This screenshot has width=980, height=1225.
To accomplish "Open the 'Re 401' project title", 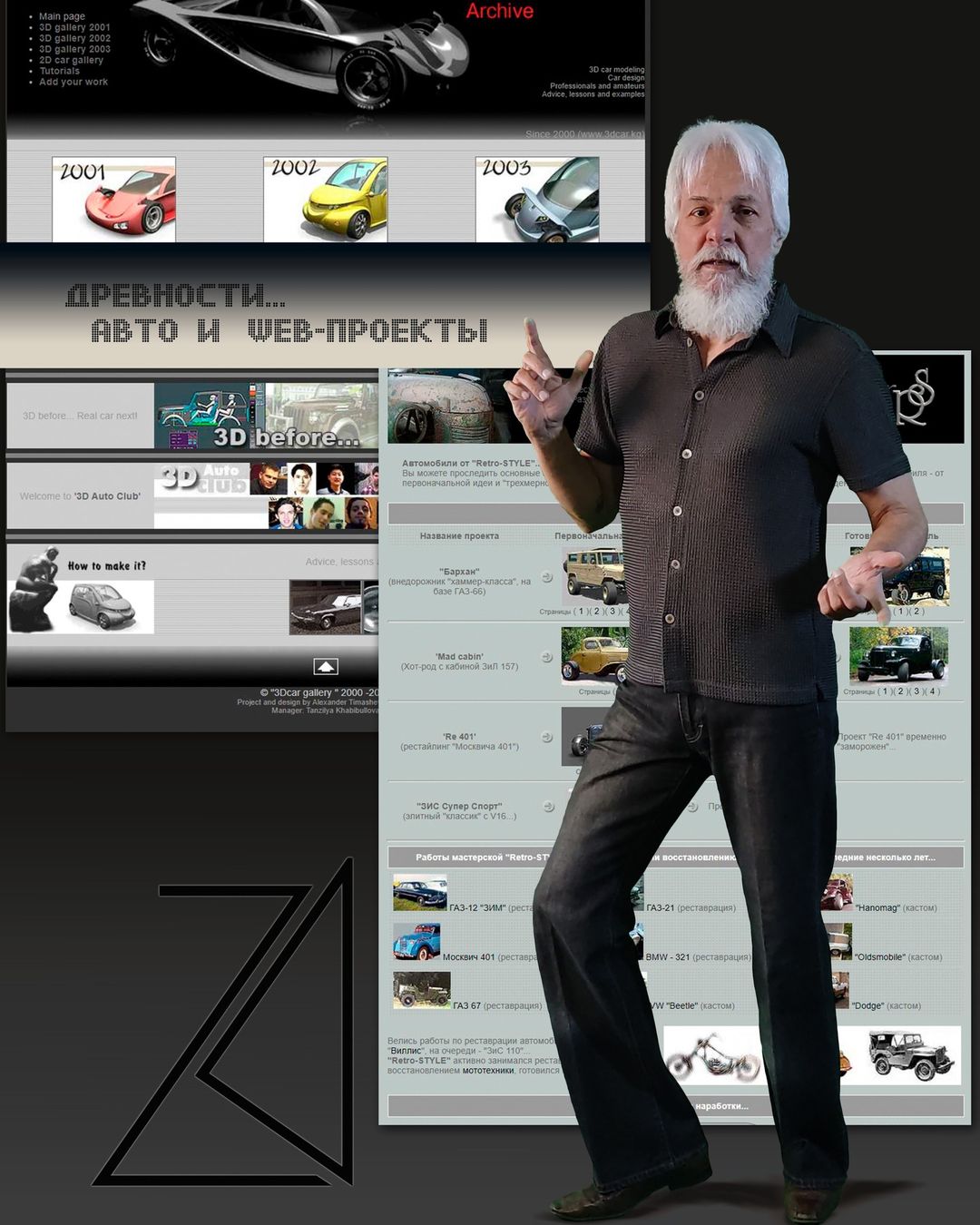I will click(x=459, y=737).
